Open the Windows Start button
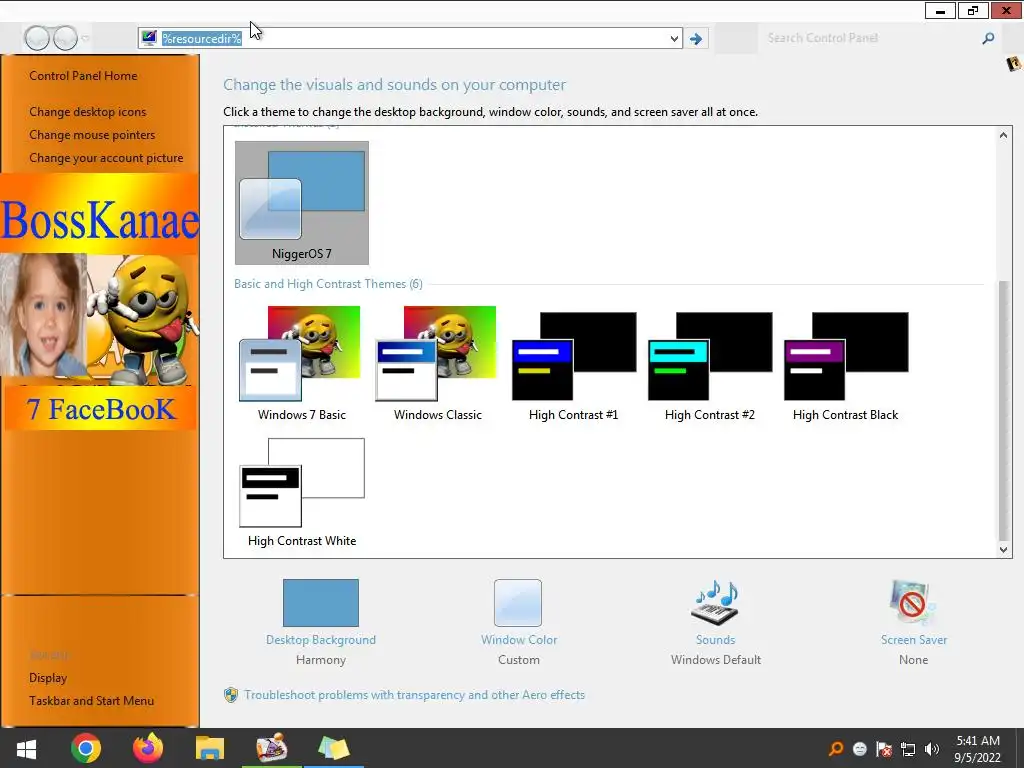The image size is (1024, 768). click(x=26, y=748)
